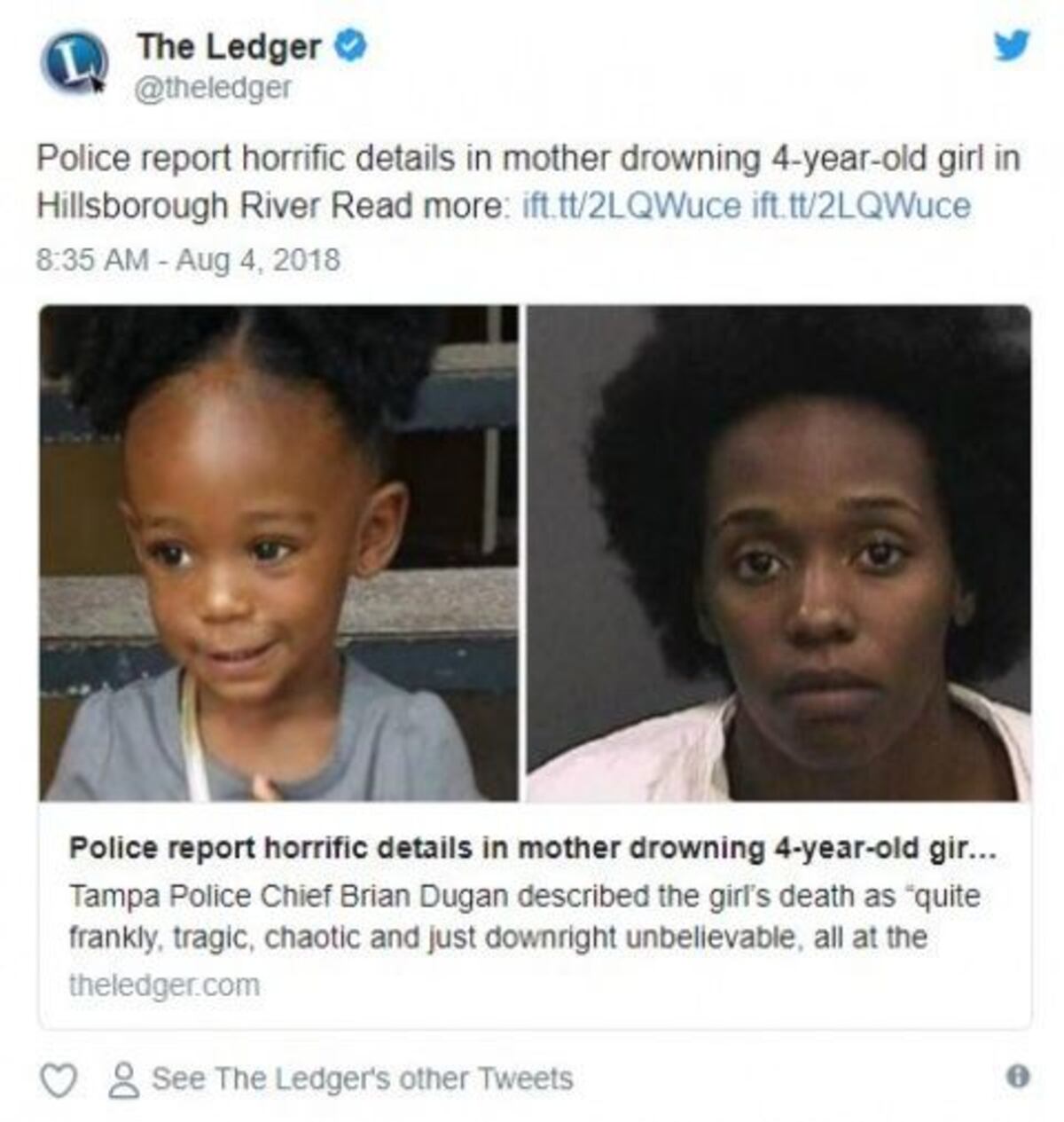
Task: View the right mugshot photo
Action: pyautogui.click(x=779, y=553)
